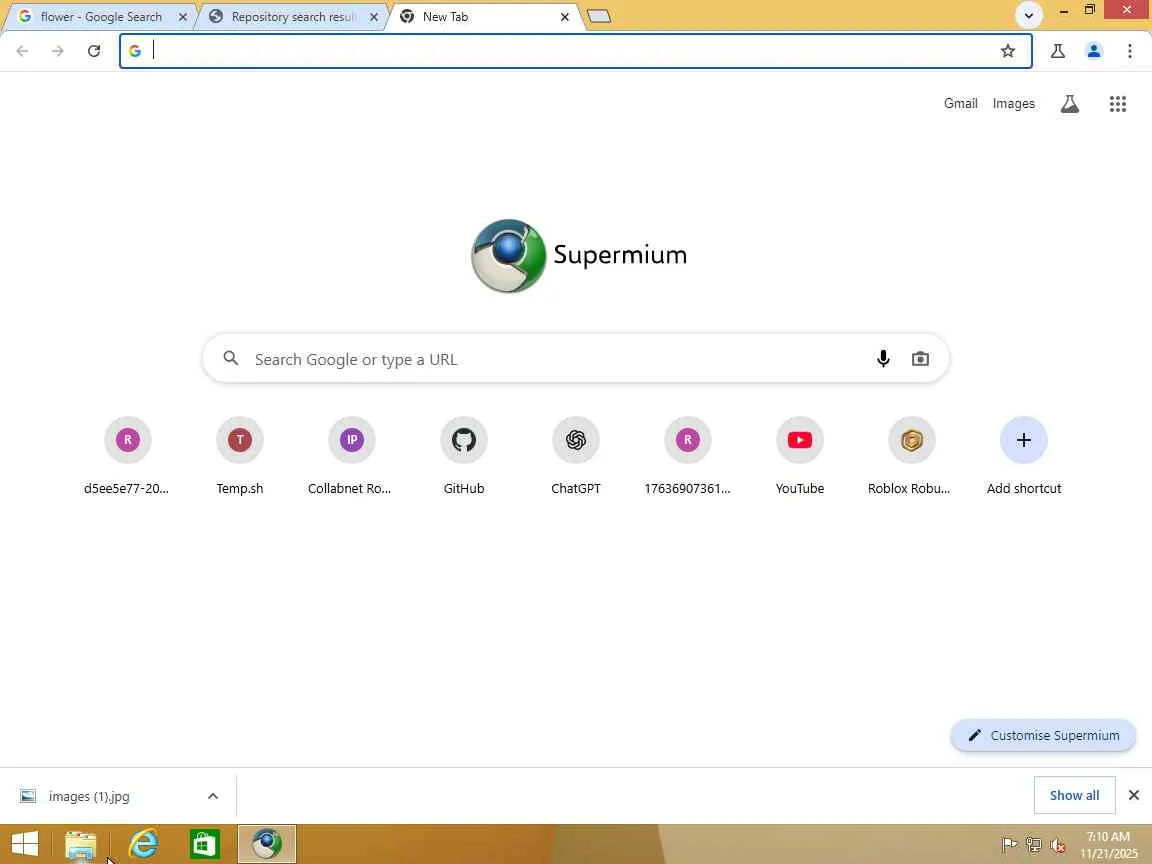Open the Gmail link
The image size is (1152, 864).
pos(960,104)
